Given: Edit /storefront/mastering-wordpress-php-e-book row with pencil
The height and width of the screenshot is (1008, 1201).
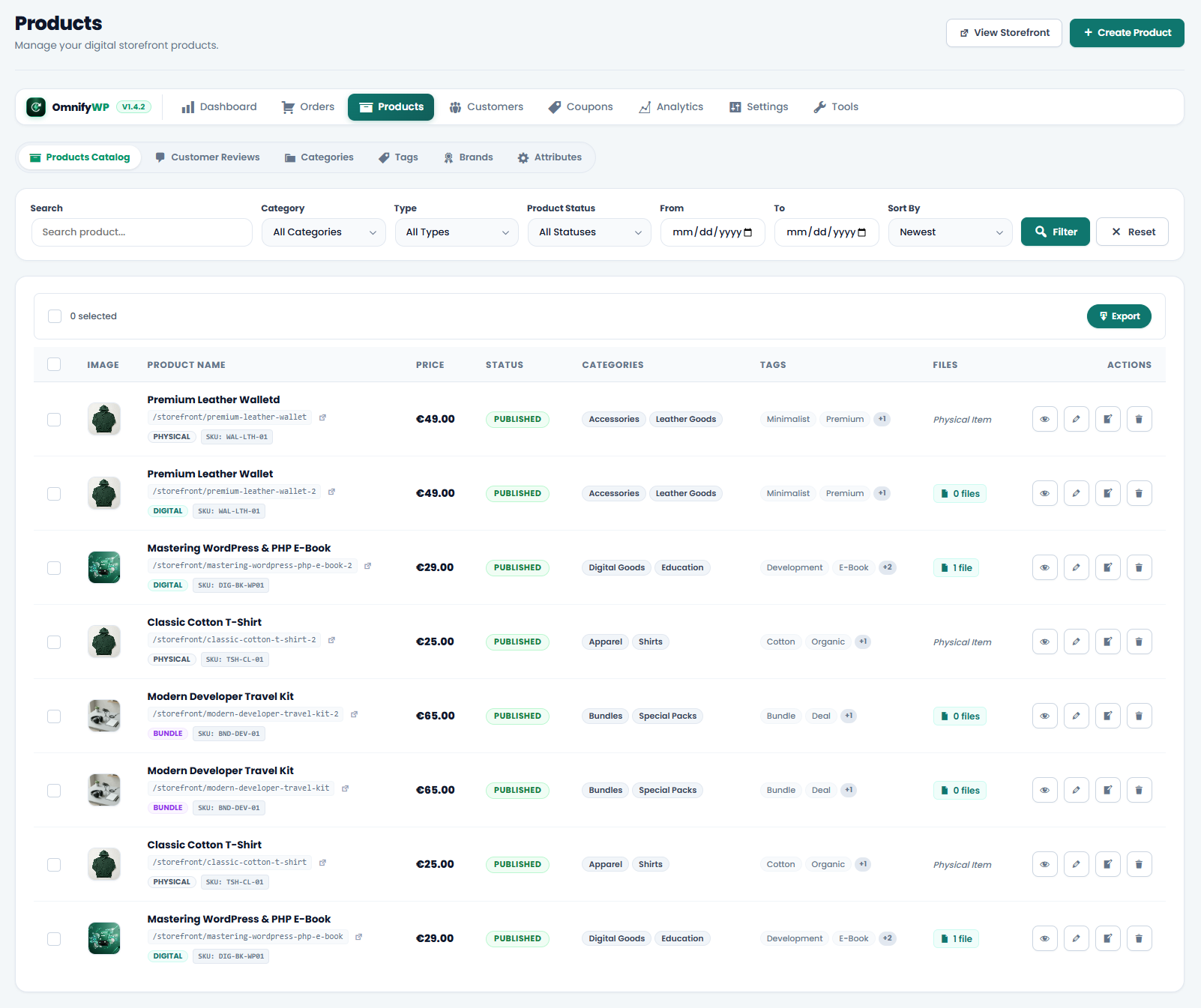Looking at the screenshot, I should pyautogui.click(x=1076, y=938).
